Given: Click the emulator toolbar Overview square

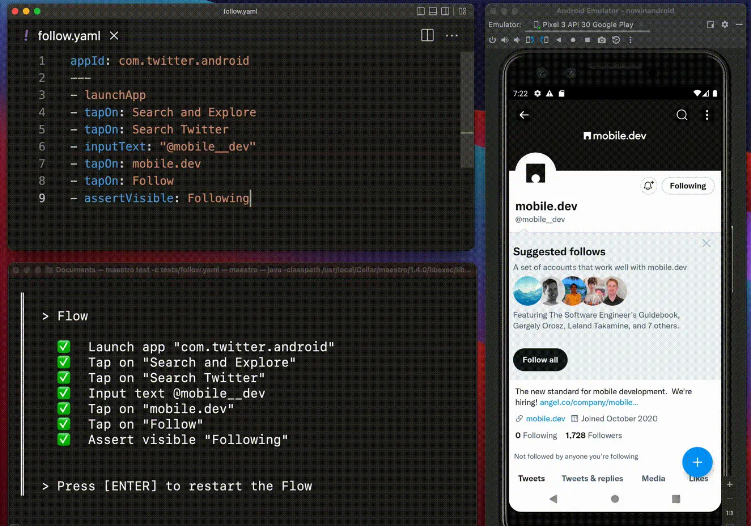Looking at the screenshot, I should coord(587,40).
